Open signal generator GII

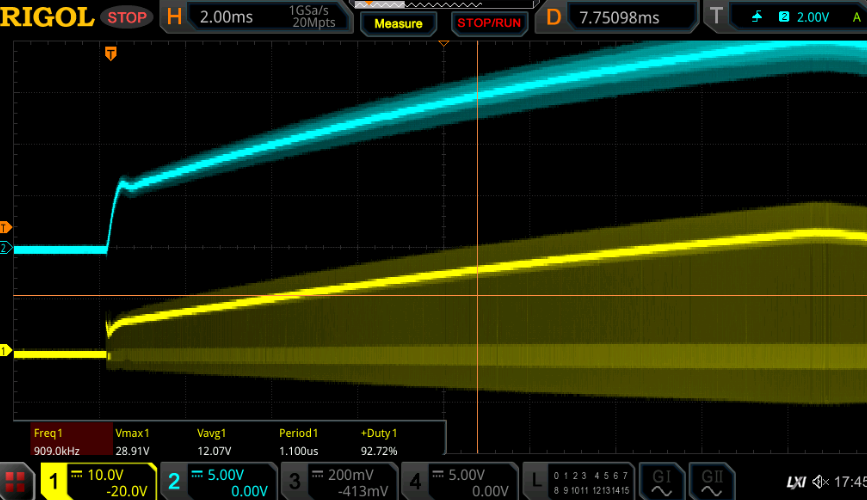click(712, 482)
